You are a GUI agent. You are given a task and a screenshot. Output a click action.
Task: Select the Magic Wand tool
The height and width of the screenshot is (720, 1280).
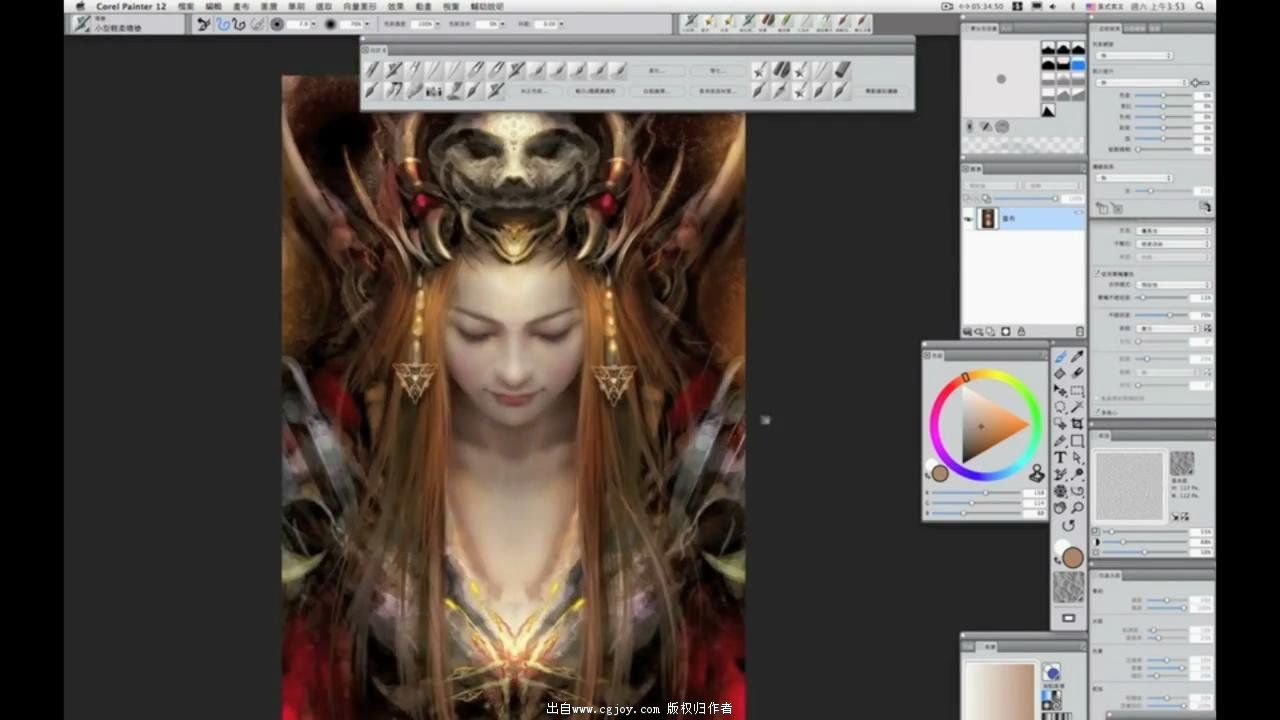(x=1077, y=407)
